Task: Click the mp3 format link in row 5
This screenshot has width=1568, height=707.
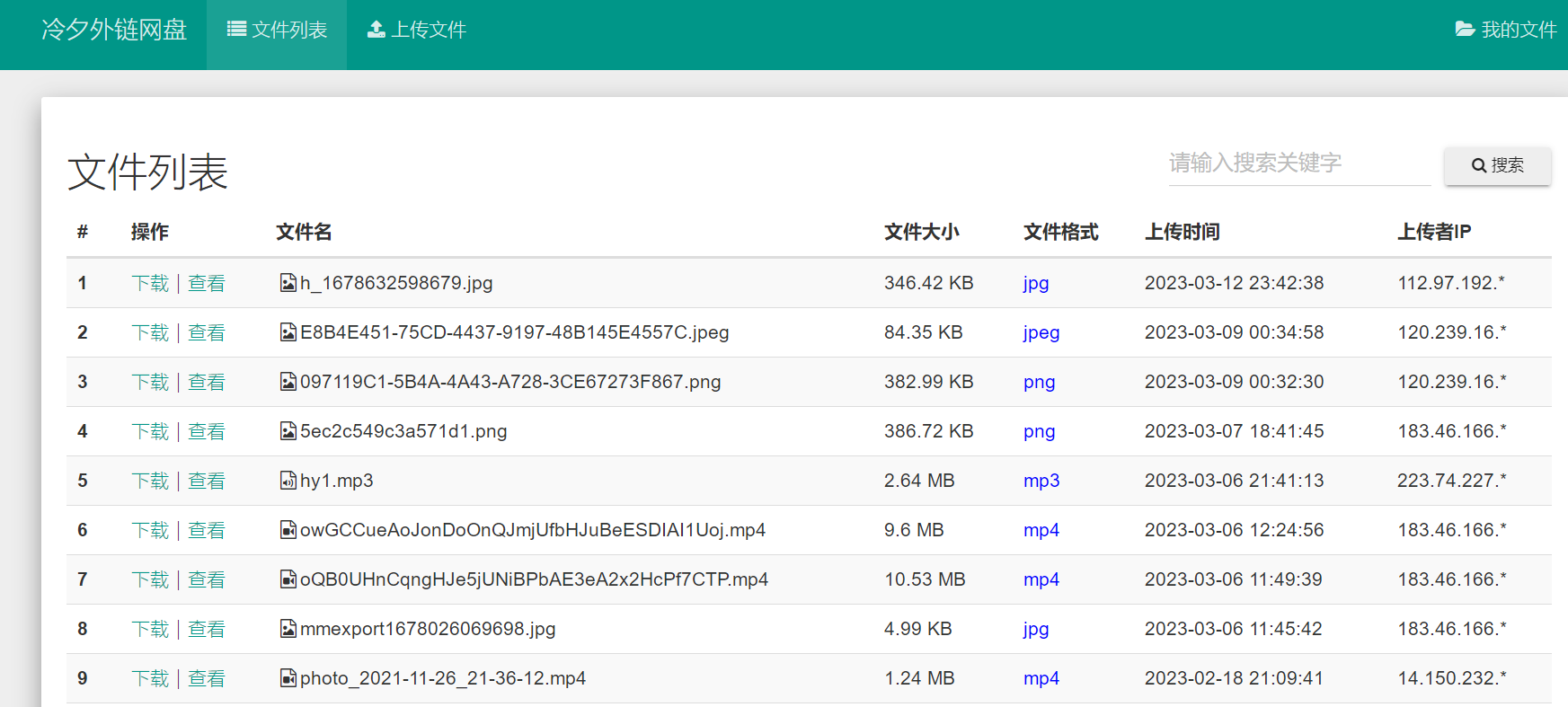Action: (1041, 481)
